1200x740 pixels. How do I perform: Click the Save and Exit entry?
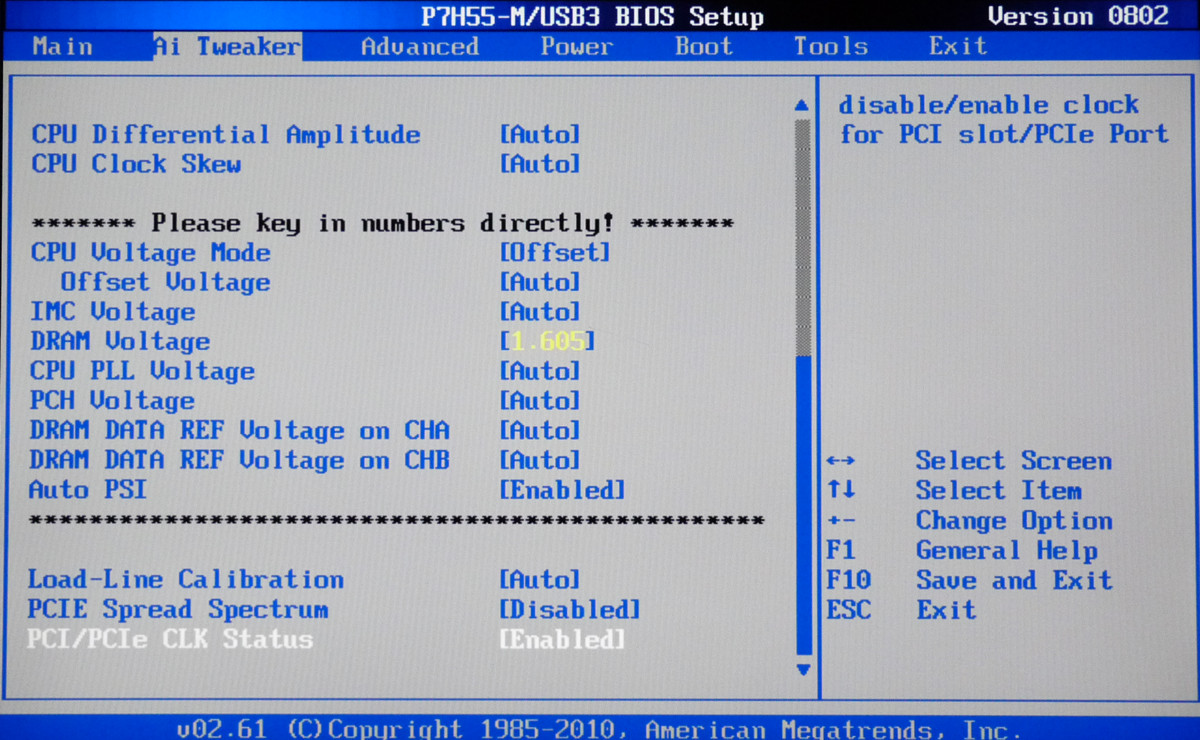point(1014,580)
